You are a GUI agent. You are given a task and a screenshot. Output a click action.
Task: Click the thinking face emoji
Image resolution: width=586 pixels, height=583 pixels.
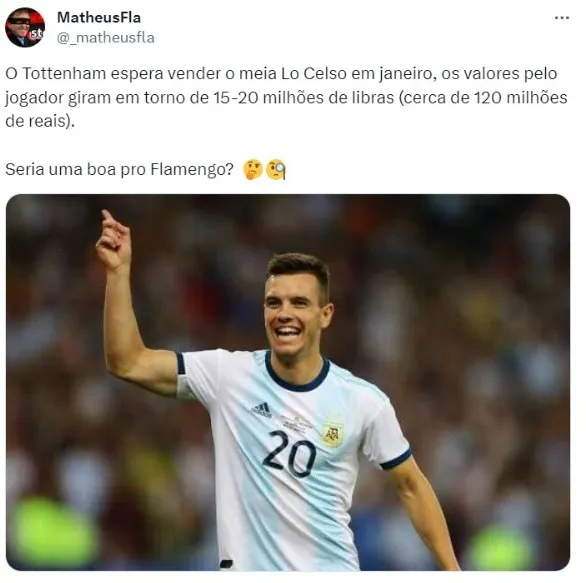(x=253, y=170)
